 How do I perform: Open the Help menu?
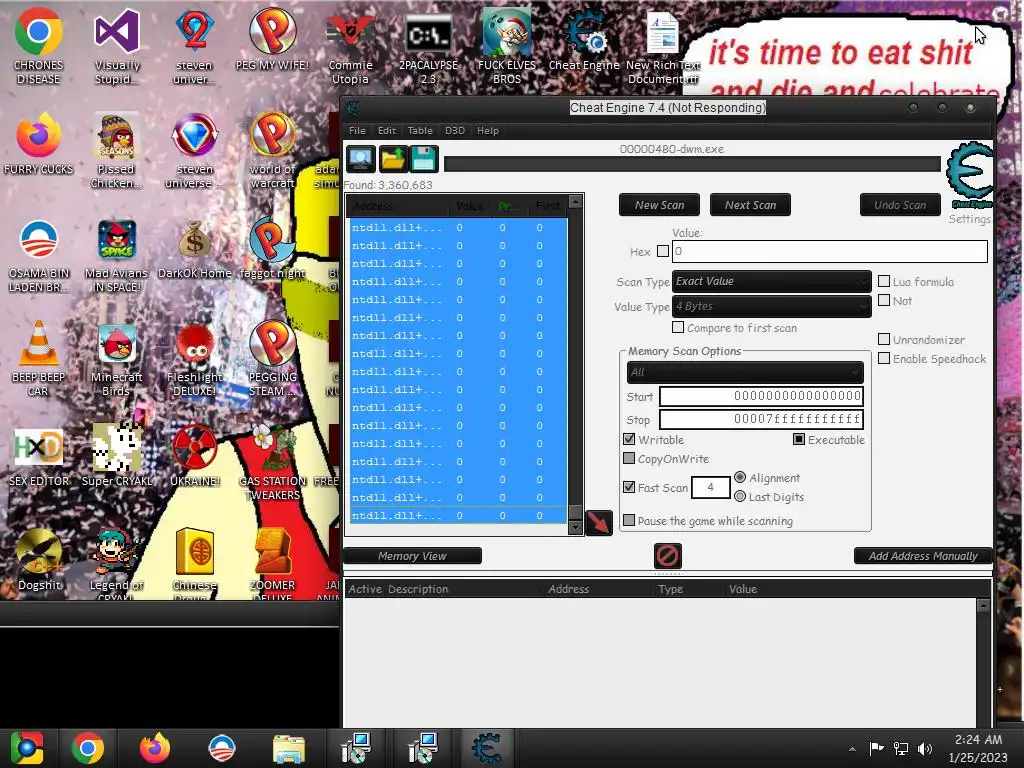click(x=488, y=131)
